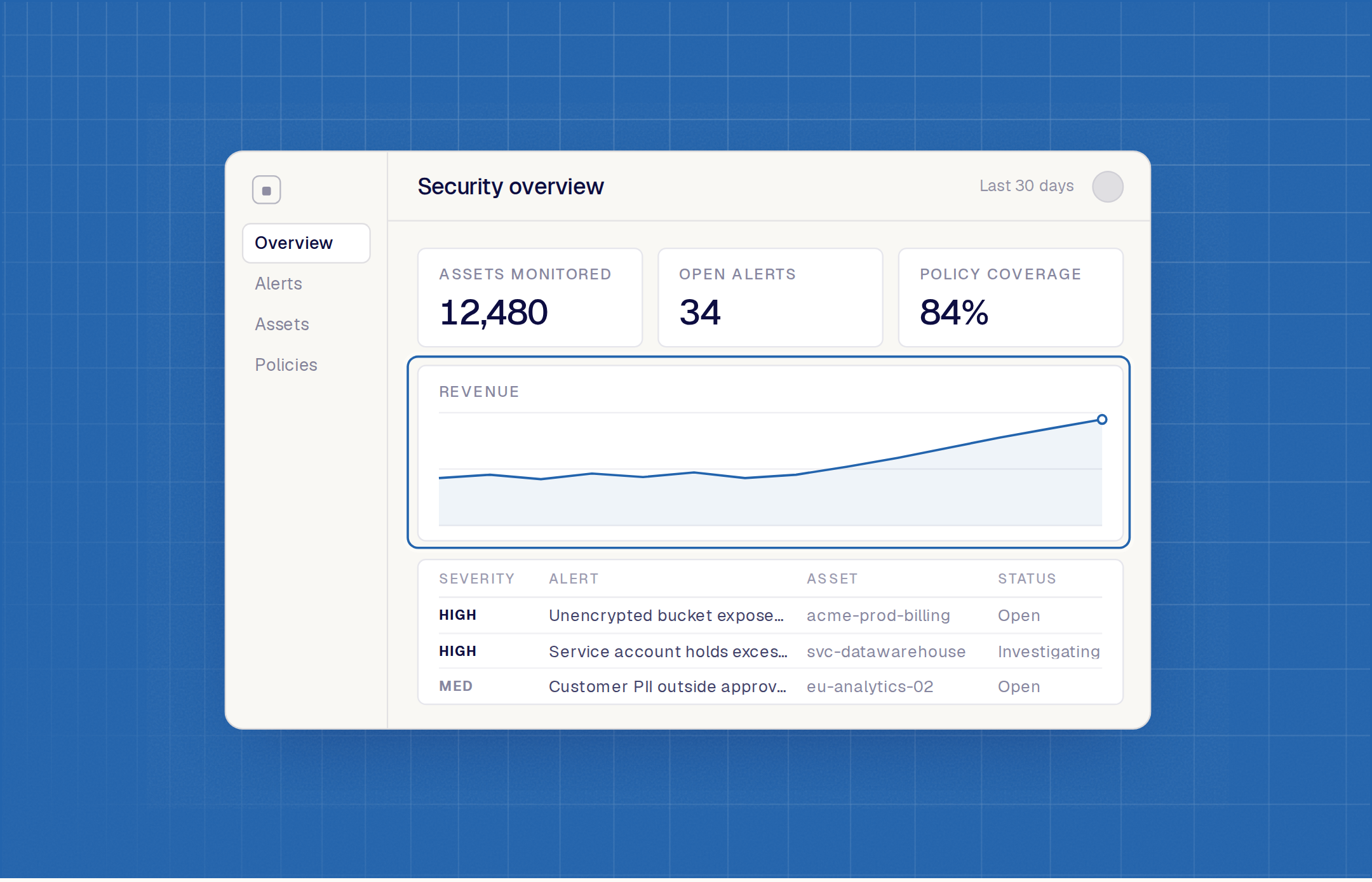
Task: Click the Investigating status cell
Action: 1049,652
